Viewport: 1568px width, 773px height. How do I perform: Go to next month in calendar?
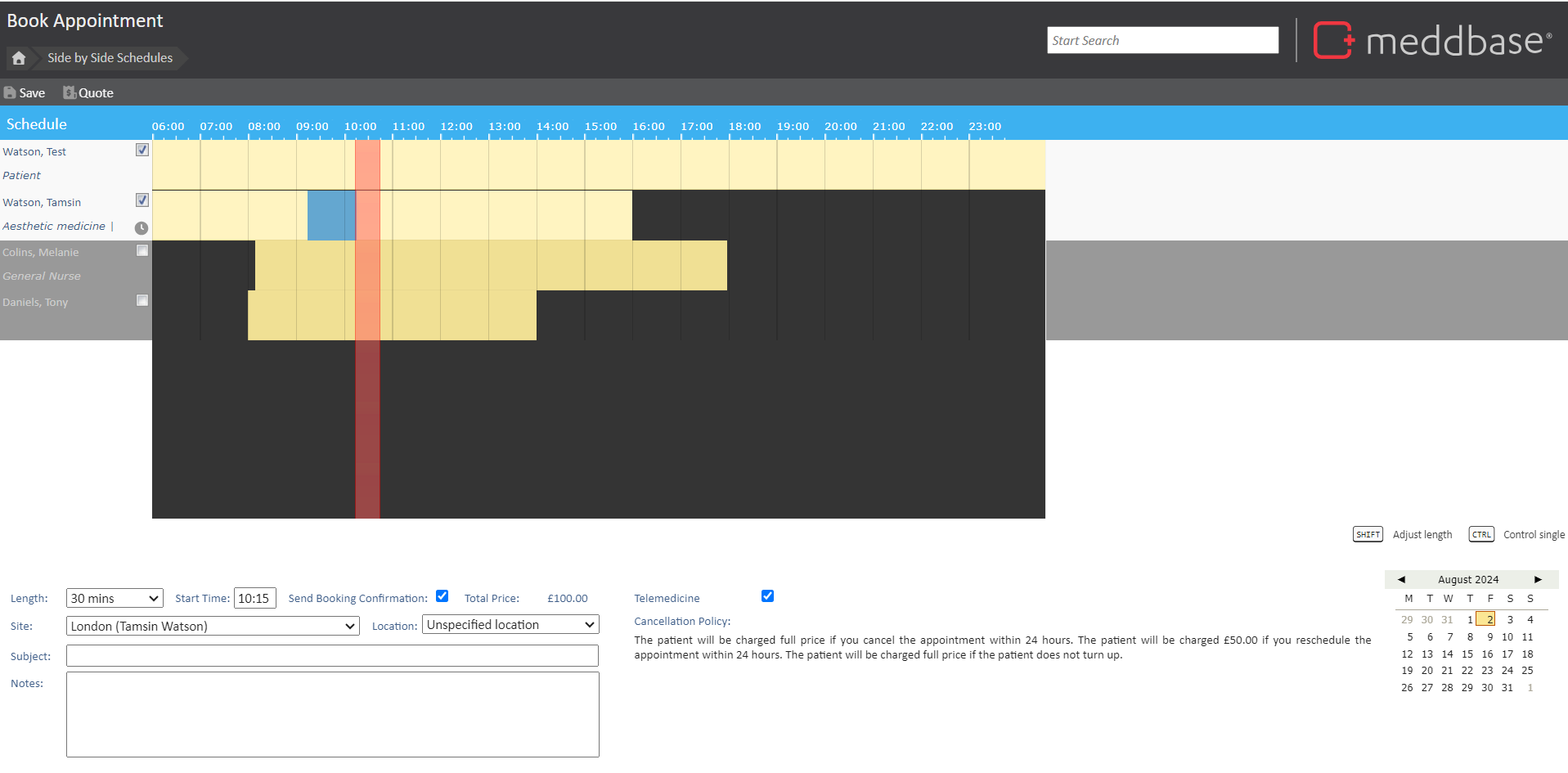coord(1538,579)
